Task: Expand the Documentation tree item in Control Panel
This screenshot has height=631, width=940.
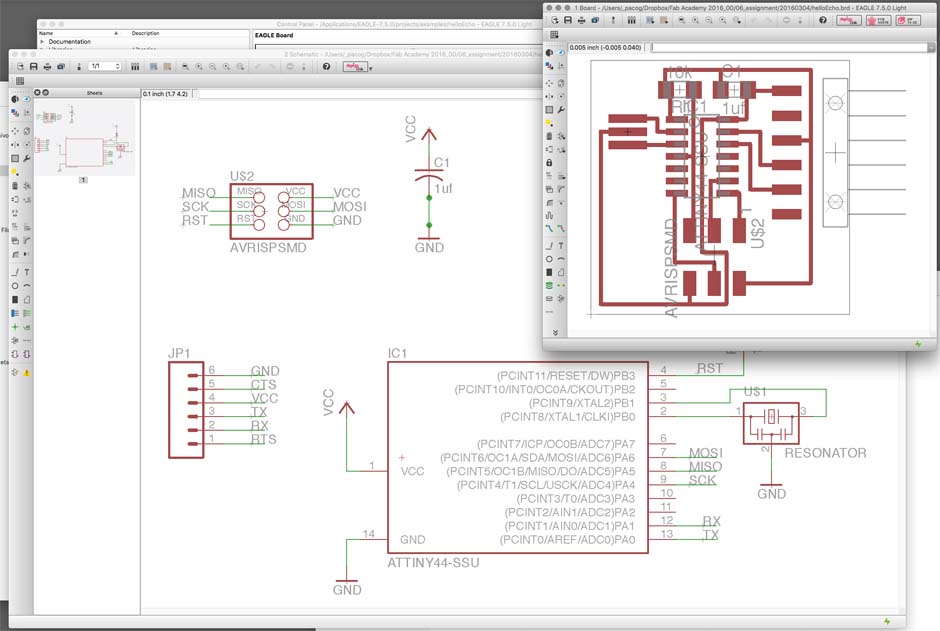Action: (42, 42)
